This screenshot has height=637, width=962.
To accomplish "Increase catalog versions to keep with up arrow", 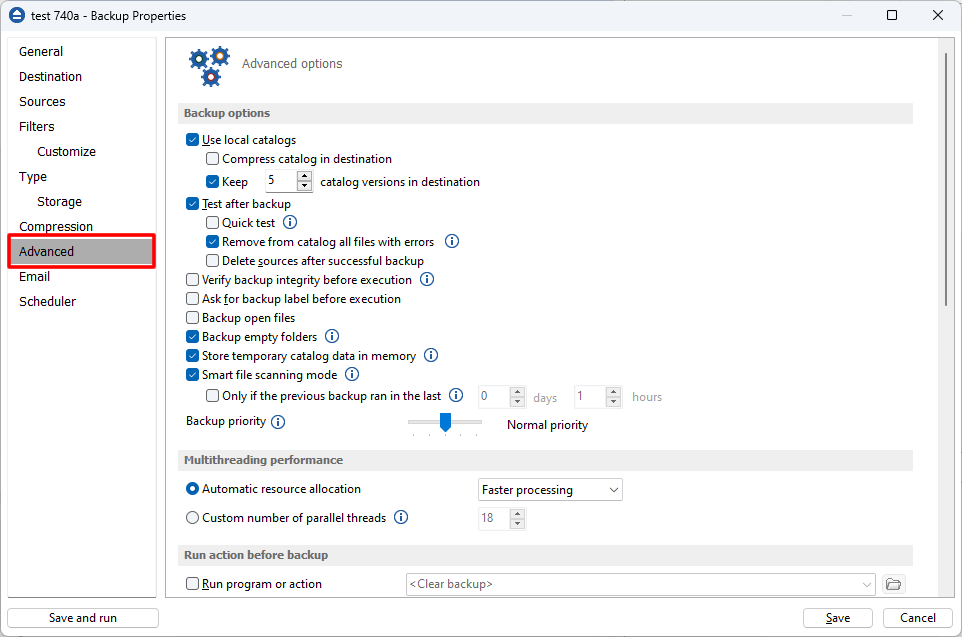I will [304, 176].
